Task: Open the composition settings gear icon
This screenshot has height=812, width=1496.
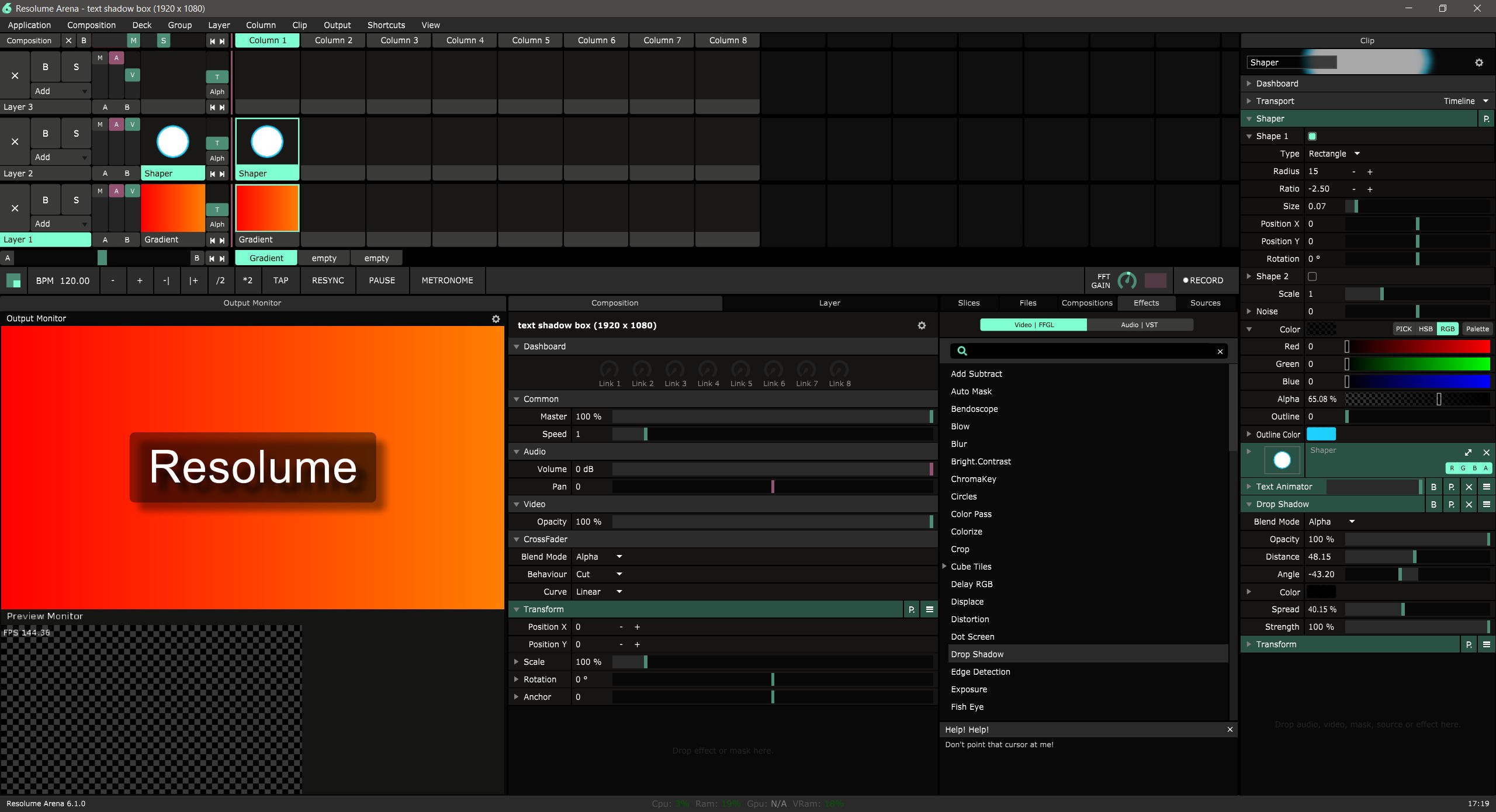Action: coord(922,325)
